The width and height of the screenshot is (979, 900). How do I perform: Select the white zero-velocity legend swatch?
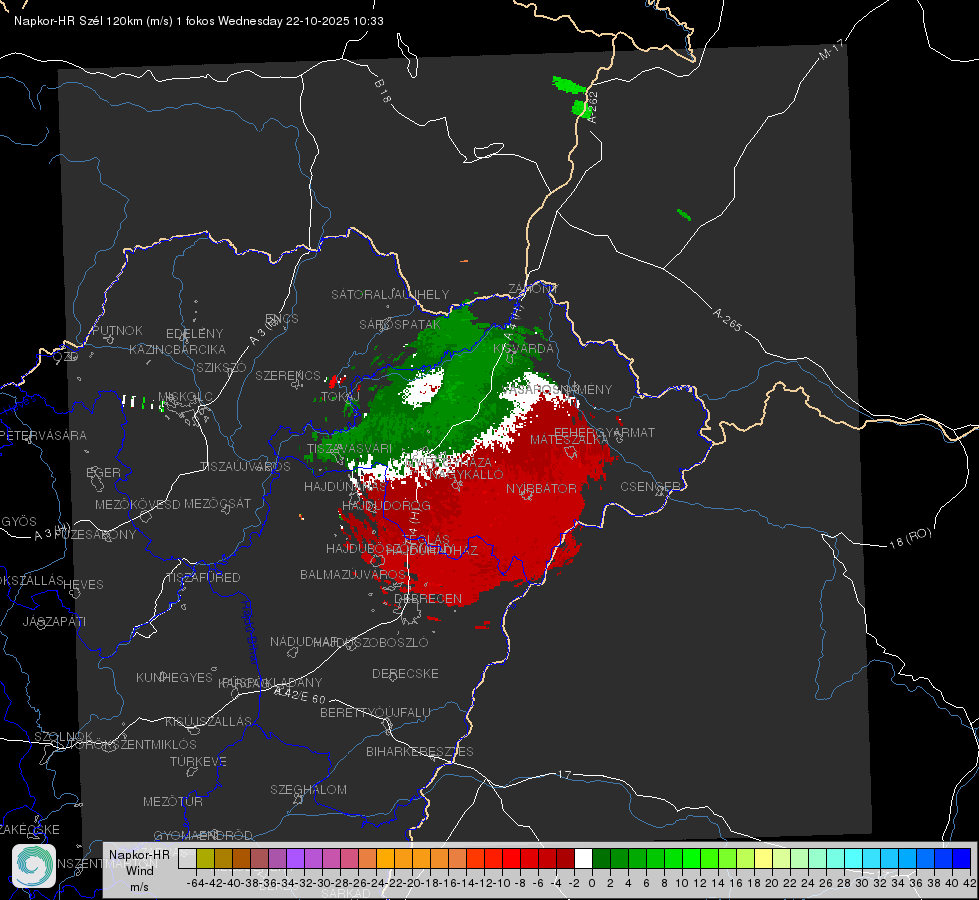pyautogui.click(x=583, y=858)
